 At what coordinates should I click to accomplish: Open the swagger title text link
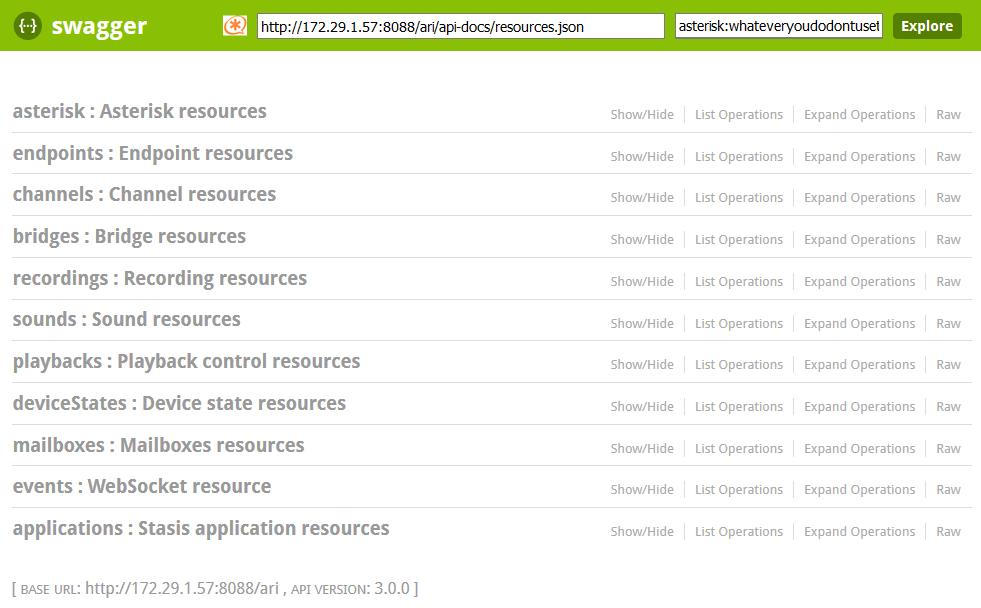tap(99, 27)
